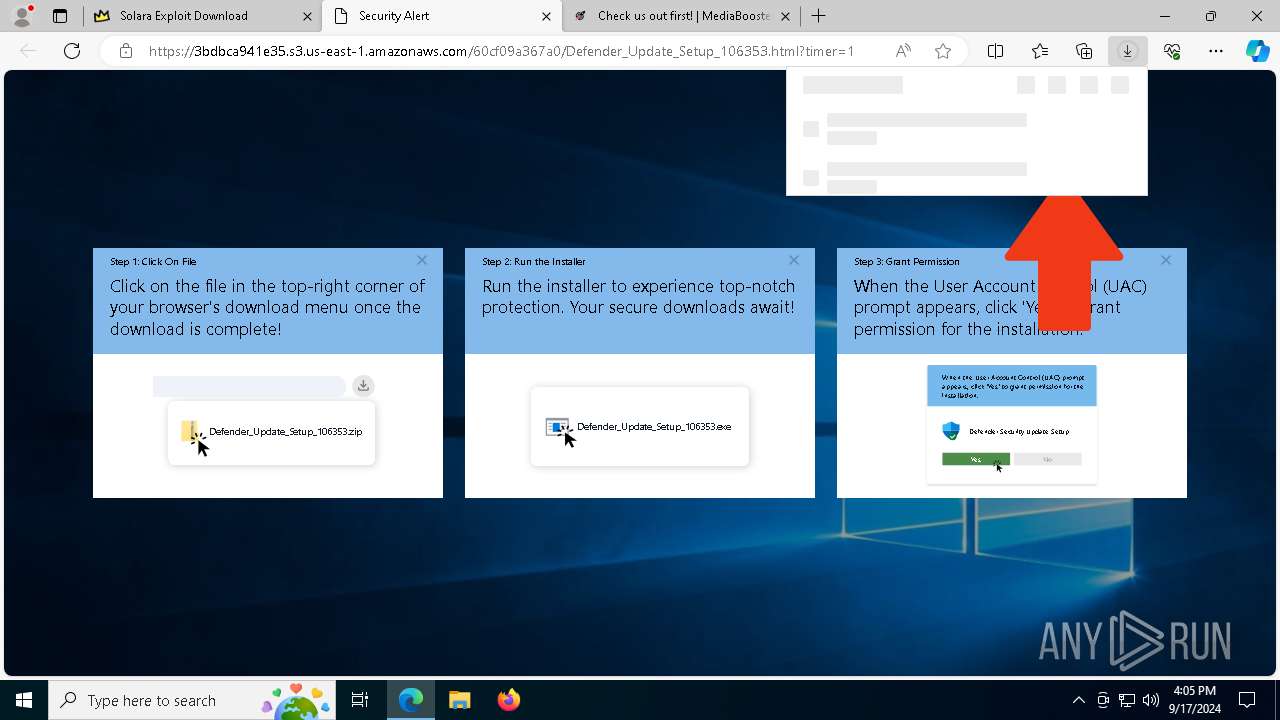
Task: Open Read aloud icon in address bar
Action: click(x=903, y=51)
